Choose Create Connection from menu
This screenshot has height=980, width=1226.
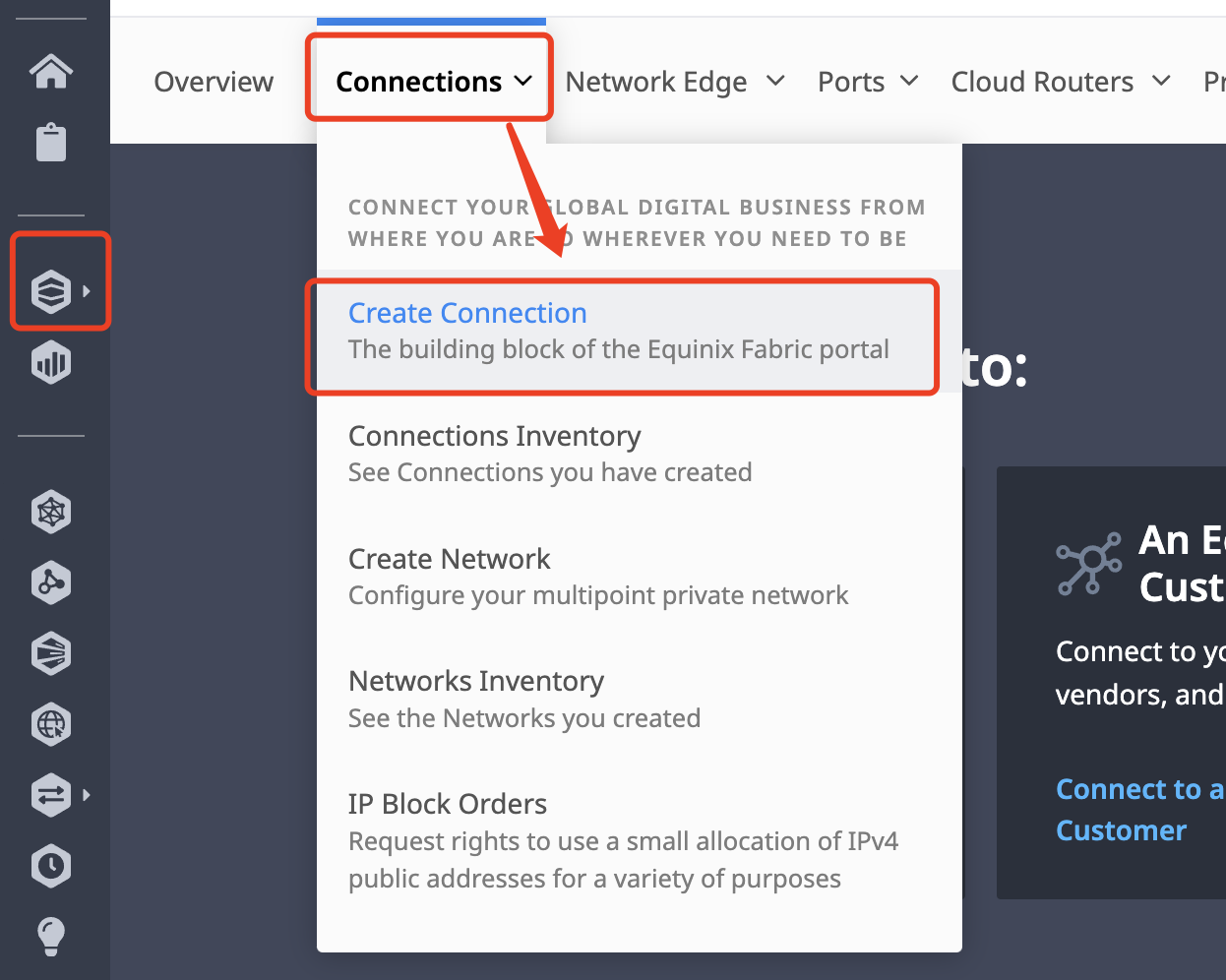coord(620,331)
